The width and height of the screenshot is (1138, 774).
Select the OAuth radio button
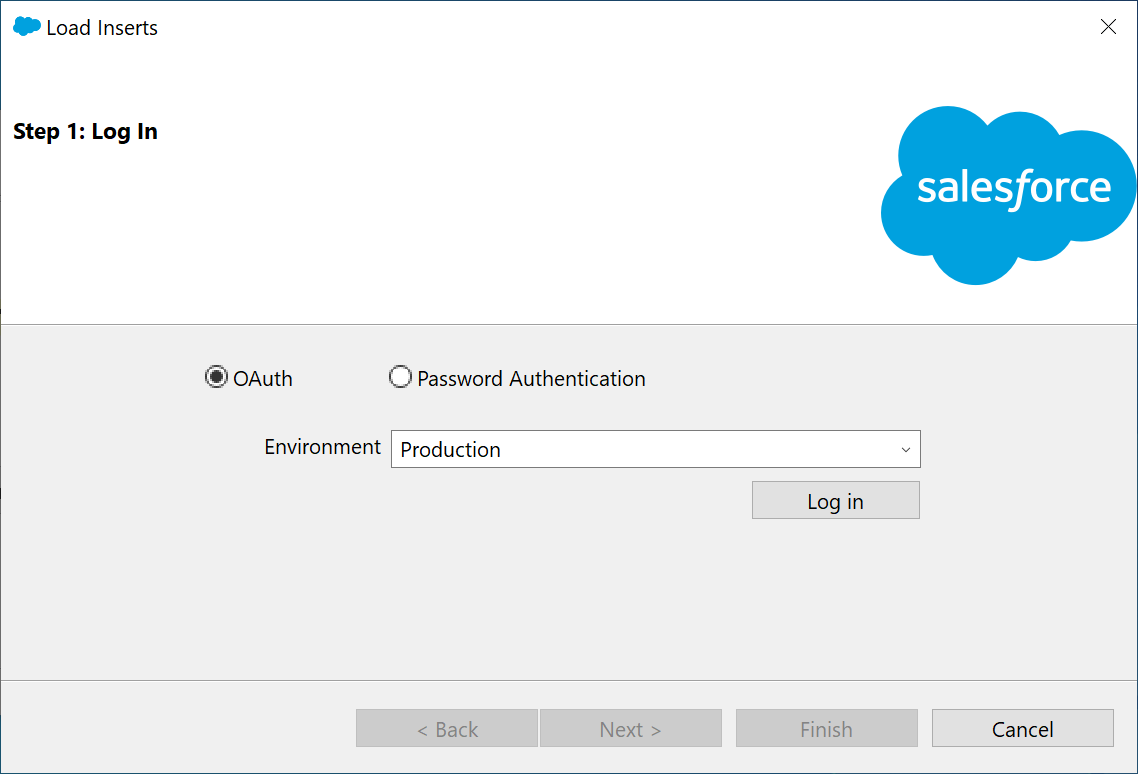(216, 377)
